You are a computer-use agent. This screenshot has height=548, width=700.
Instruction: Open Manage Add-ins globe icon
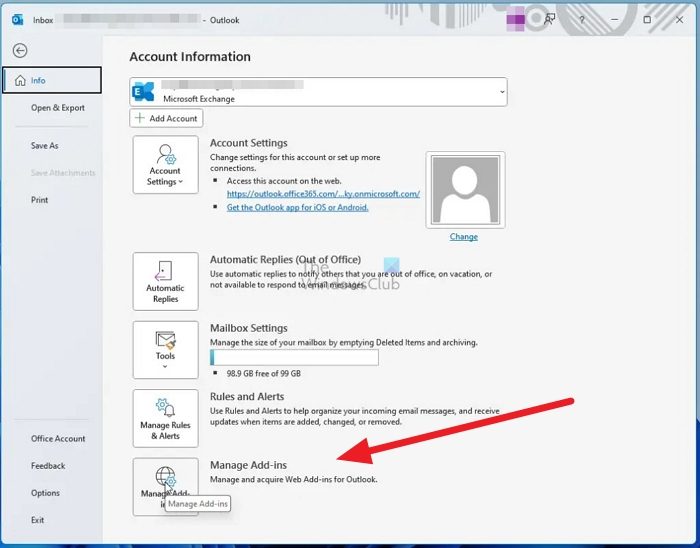coord(165,478)
